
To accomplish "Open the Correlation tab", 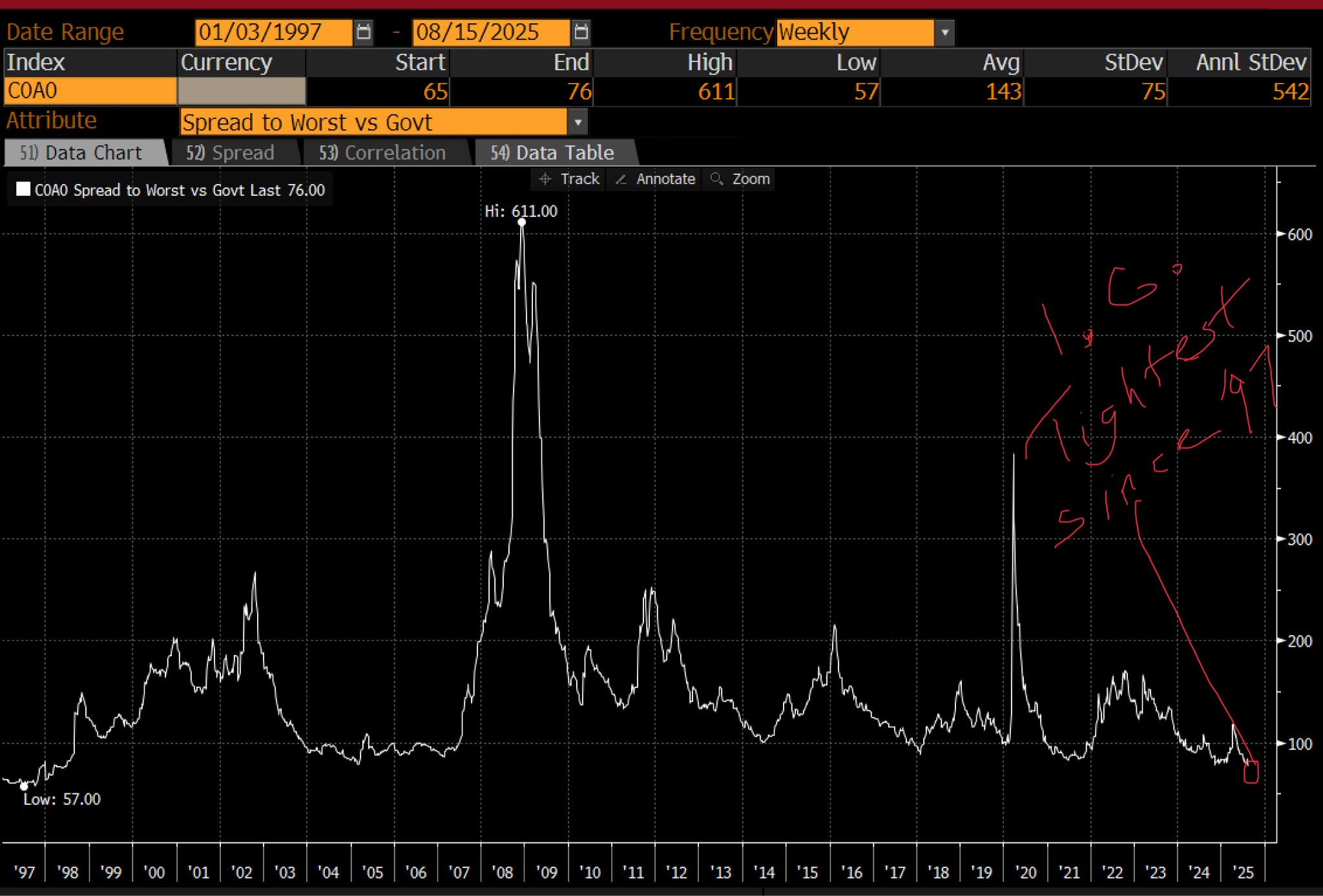I will coord(382,153).
